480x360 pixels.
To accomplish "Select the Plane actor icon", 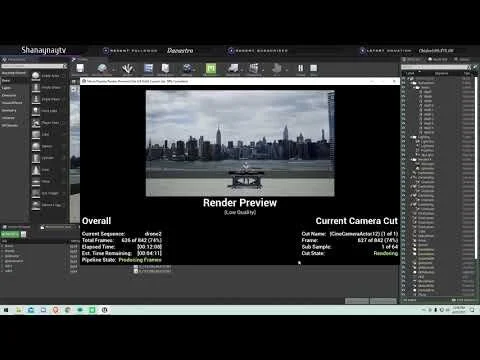I will tap(36, 182).
